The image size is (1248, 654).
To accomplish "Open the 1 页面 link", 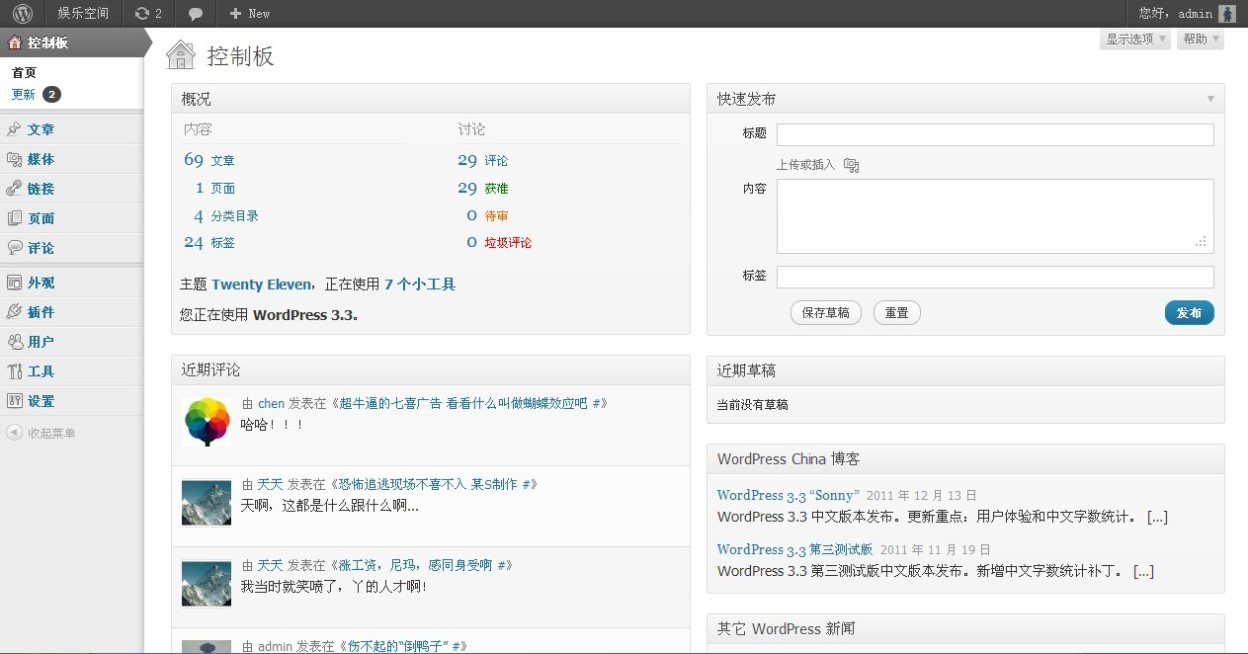I will (x=215, y=188).
